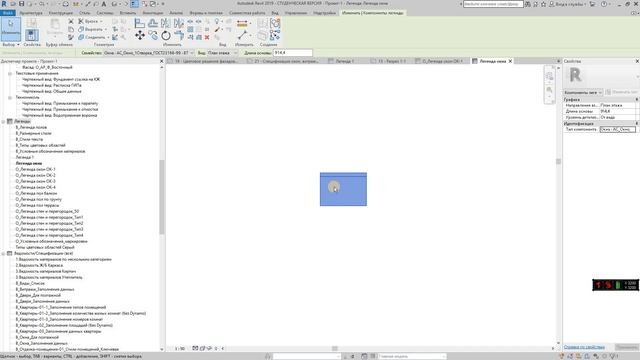Open the Вид (View) dropdown in options bar

(x=222, y=53)
